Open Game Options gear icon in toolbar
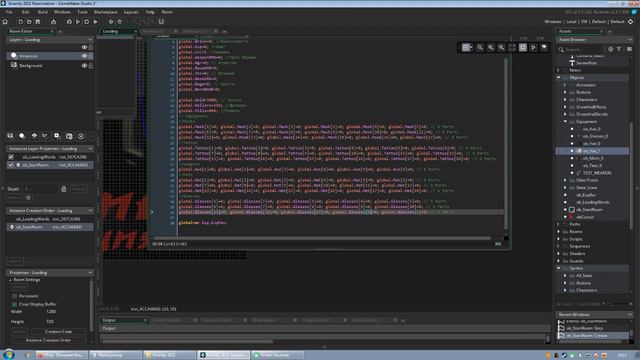The height and width of the screenshot is (360, 640). 111,22
